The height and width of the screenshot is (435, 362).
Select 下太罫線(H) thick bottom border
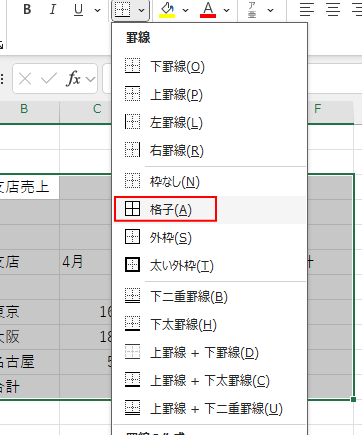[209, 324]
